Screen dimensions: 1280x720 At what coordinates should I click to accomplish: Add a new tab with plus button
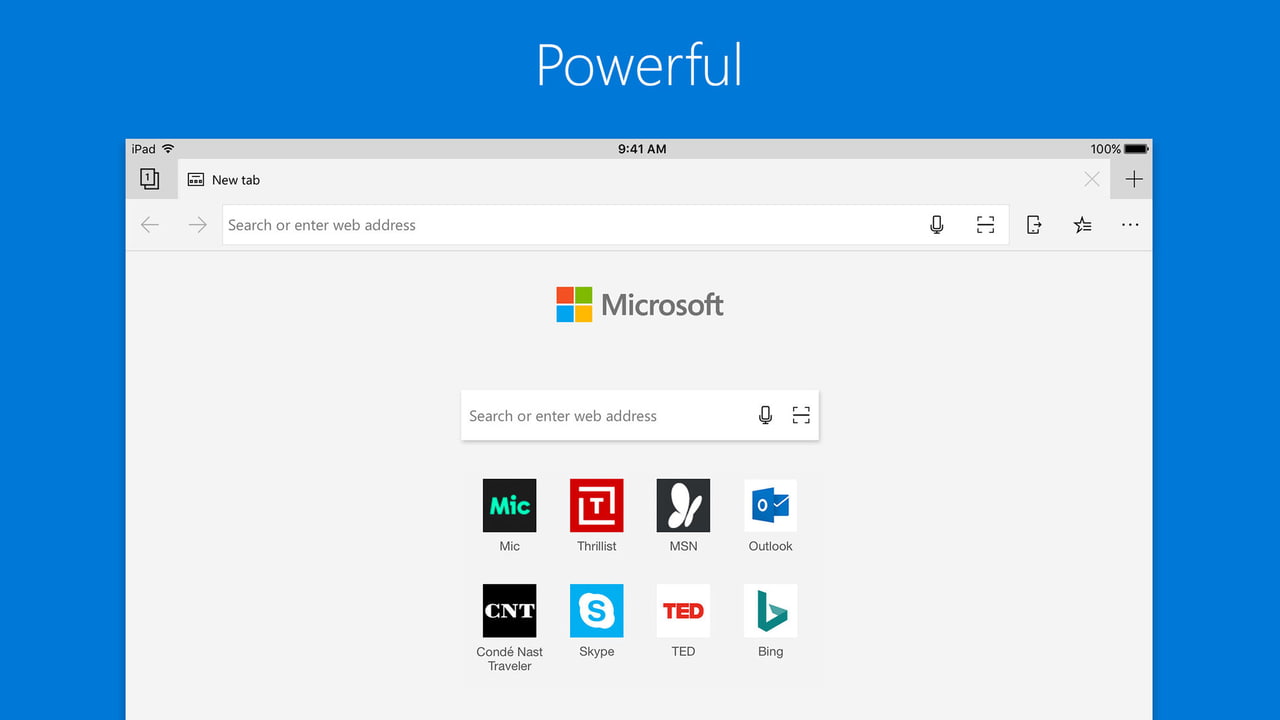(1133, 180)
